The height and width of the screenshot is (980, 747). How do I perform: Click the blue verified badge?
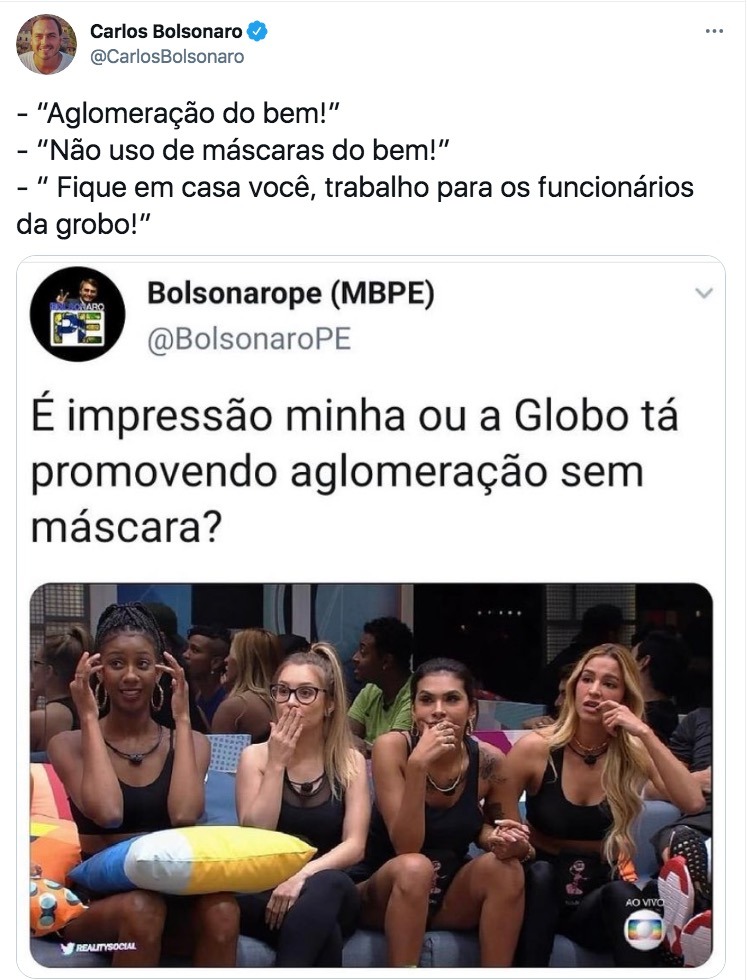257,31
